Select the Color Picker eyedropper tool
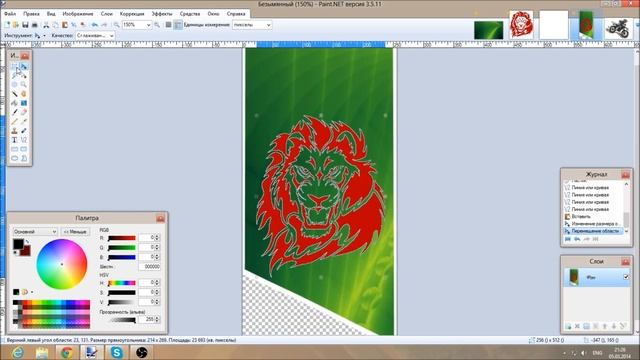Viewport: 640px width, 360px height. click(x=24, y=121)
